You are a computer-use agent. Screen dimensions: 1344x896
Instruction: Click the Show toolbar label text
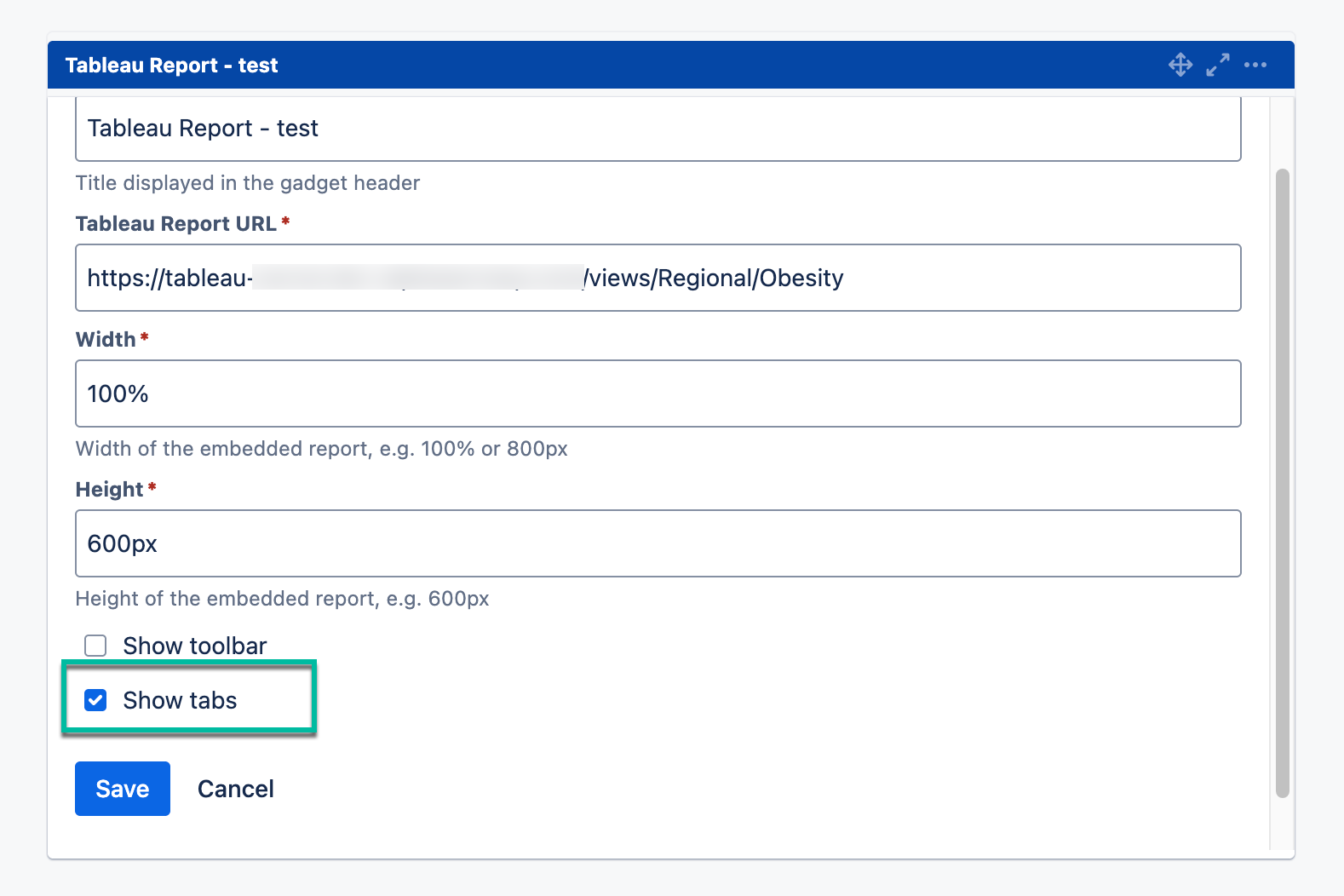[x=195, y=646]
